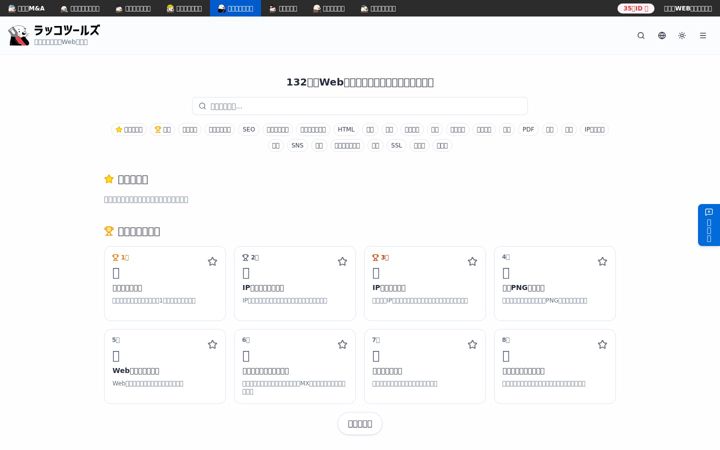Screen dimensions: 720x450
Task: Select the category chip starting with IP
Action: (x=594, y=129)
